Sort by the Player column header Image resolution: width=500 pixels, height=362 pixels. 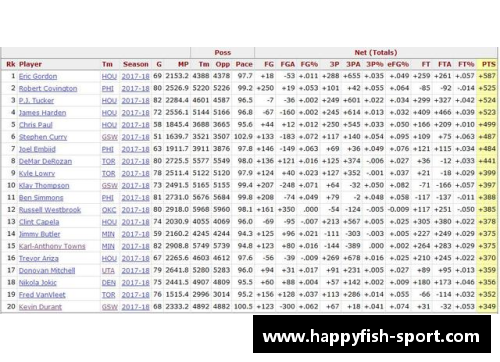pyautogui.click(x=30, y=64)
